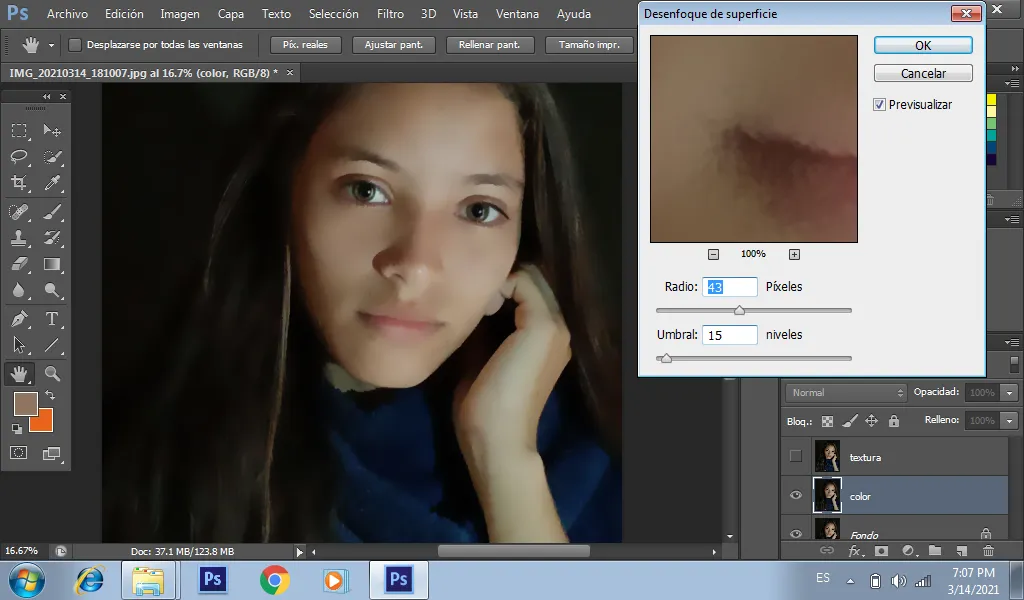Select the Eraser tool
Image resolution: width=1024 pixels, height=600 pixels.
point(19,264)
